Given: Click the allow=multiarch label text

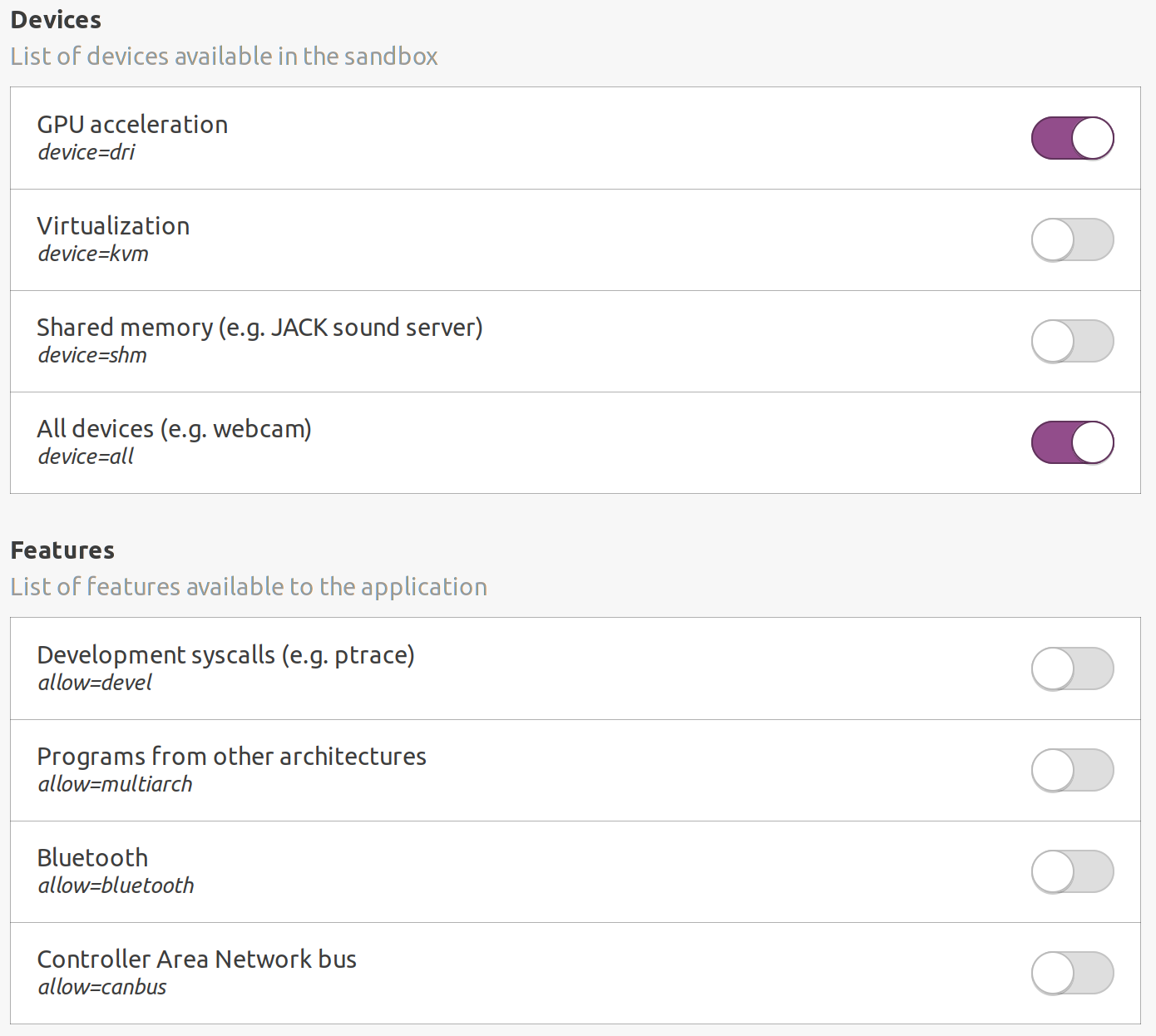Looking at the screenshot, I should pyautogui.click(x=115, y=784).
